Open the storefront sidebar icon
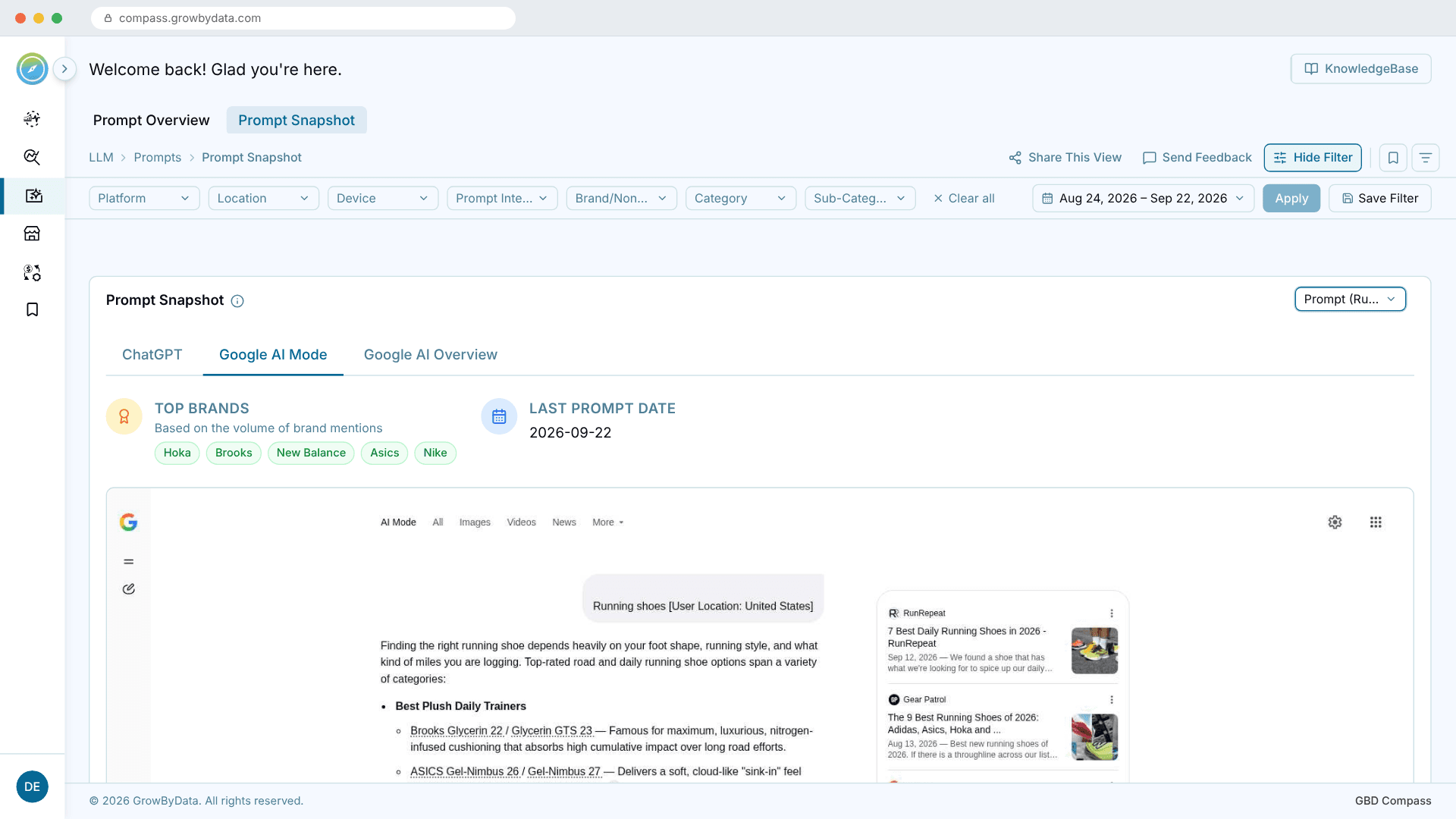Image resolution: width=1456 pixels, height=819 pixels. click(32, 234)
